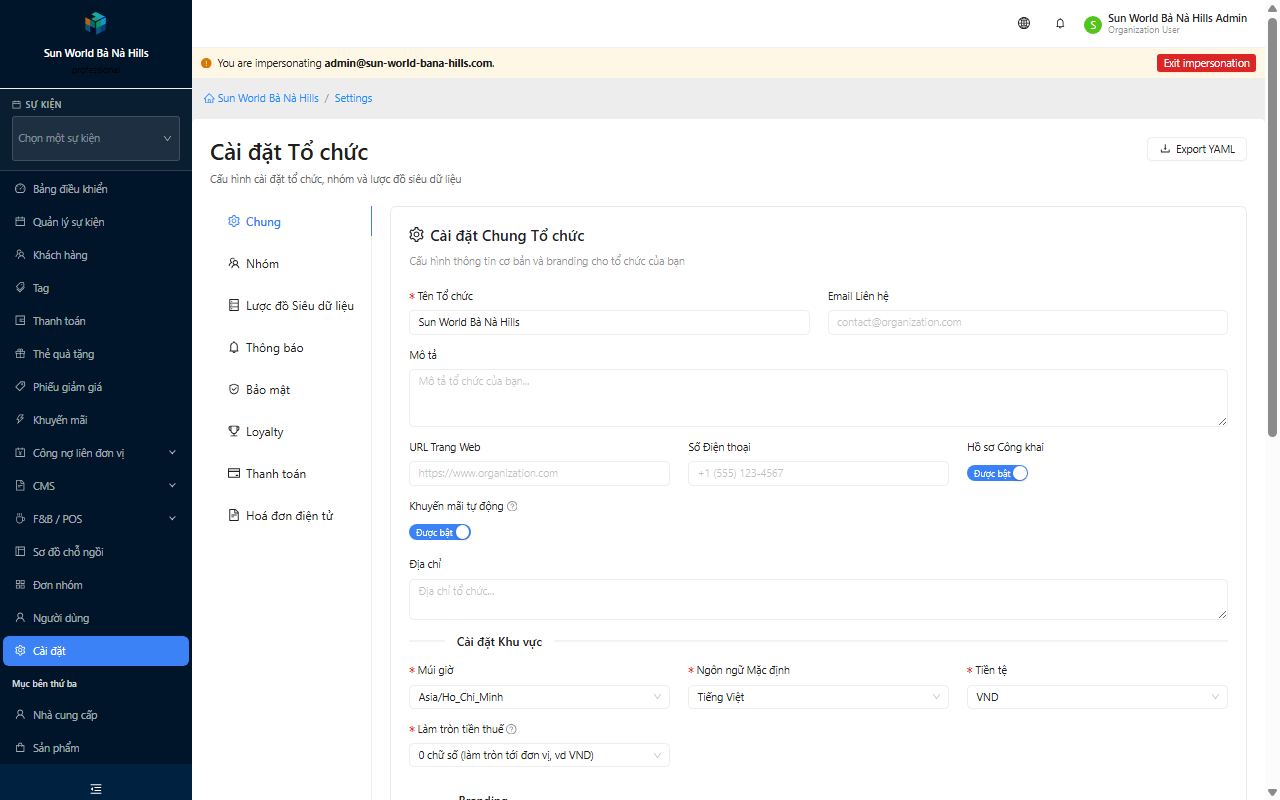Switch to the Chung settings tab
This screenshot has width=1280, height=800.
pyautogui.click(x=291, y=222)
